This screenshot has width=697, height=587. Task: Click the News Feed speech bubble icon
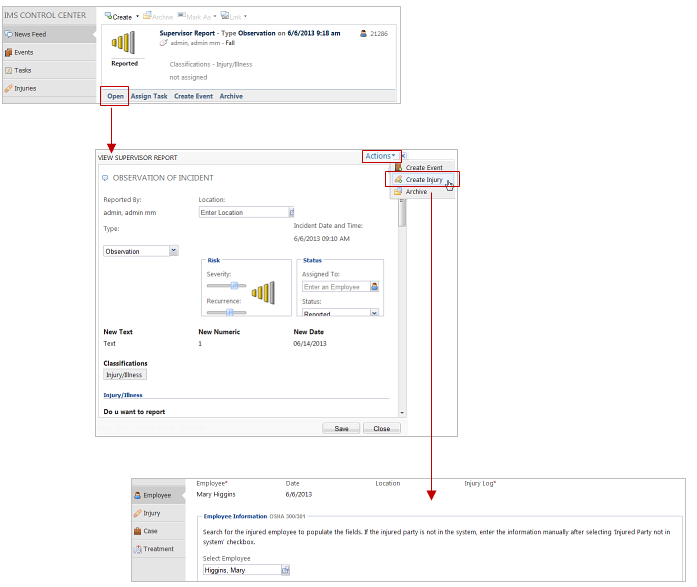9,34
